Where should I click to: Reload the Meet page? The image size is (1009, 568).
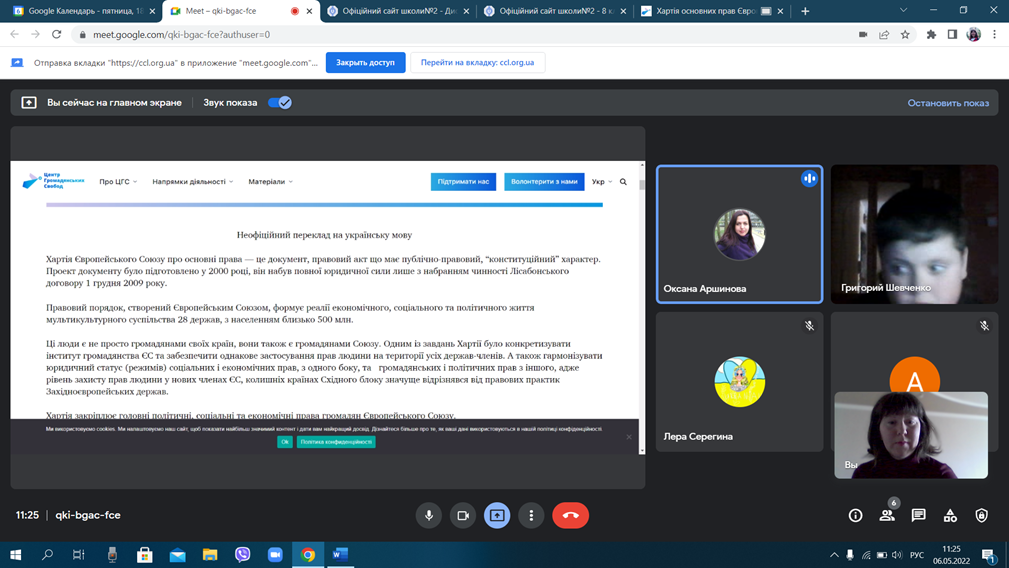pyautogui.click(x=57, y=35)
